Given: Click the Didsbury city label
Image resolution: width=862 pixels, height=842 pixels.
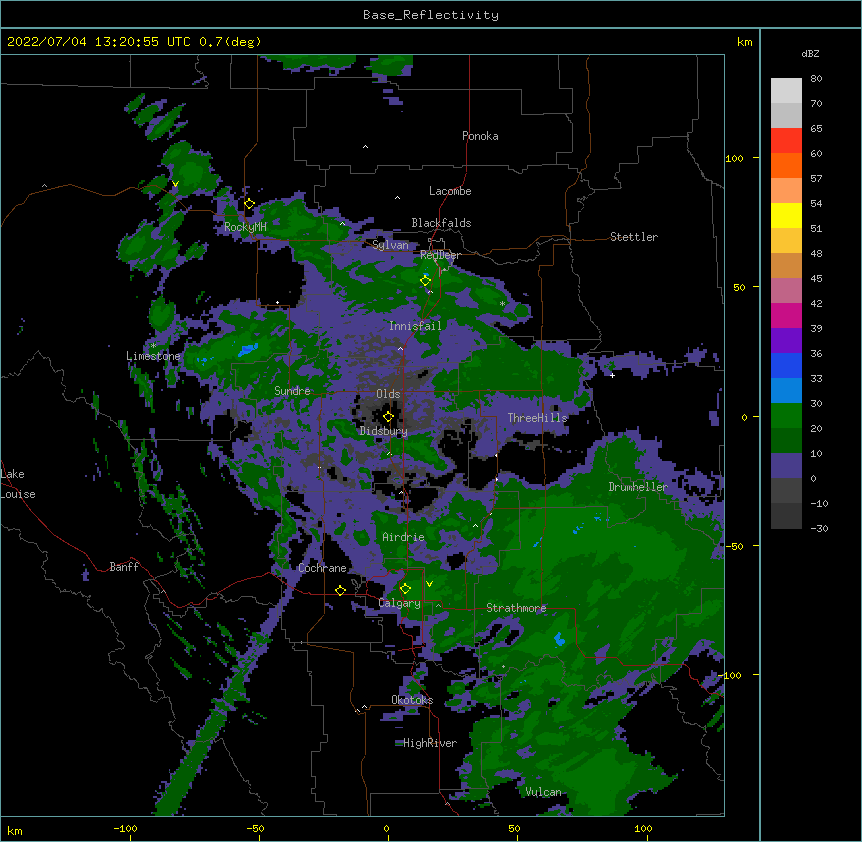Looking at the screenshot, I should pos(384,431).
